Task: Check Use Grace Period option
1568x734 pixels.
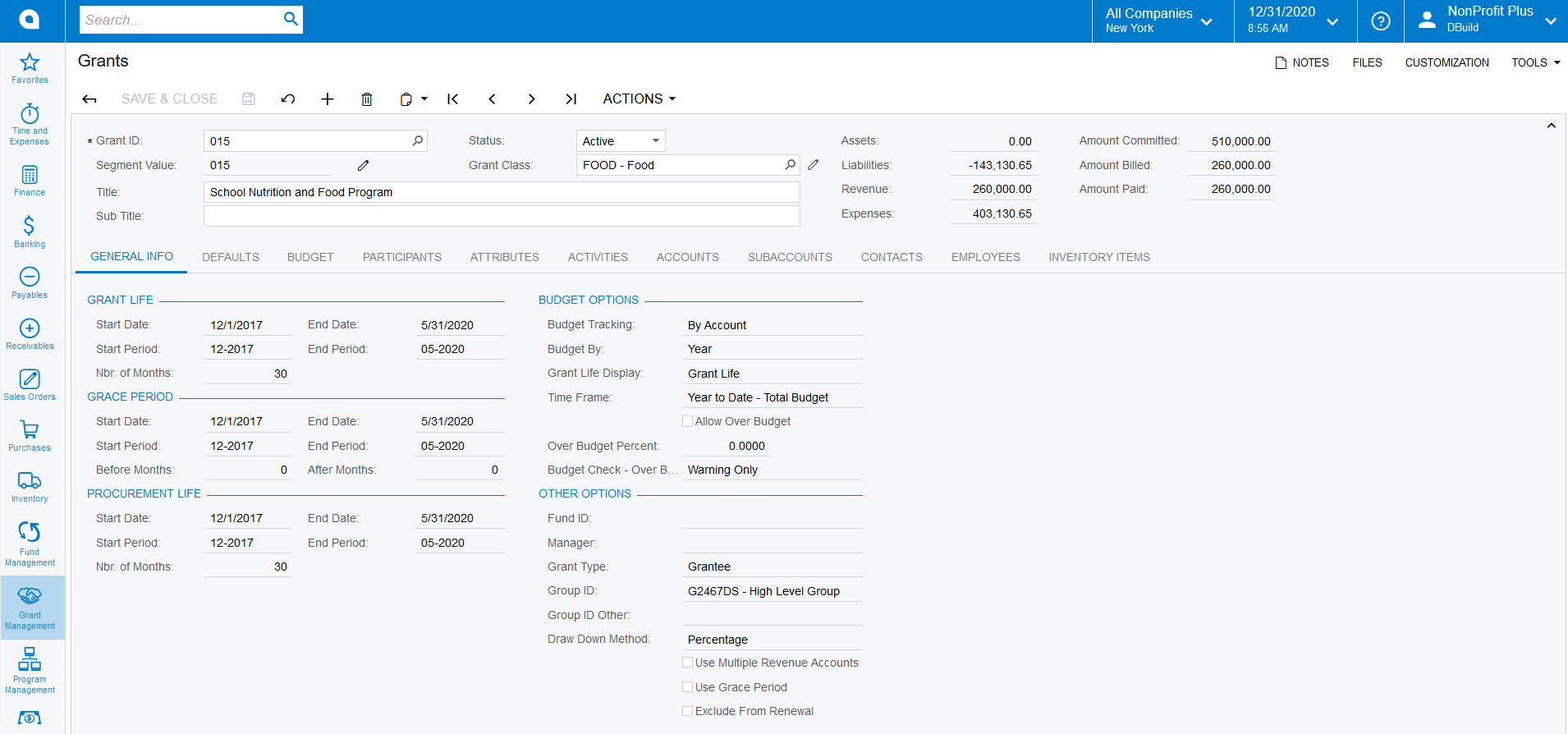Action: 688,687
